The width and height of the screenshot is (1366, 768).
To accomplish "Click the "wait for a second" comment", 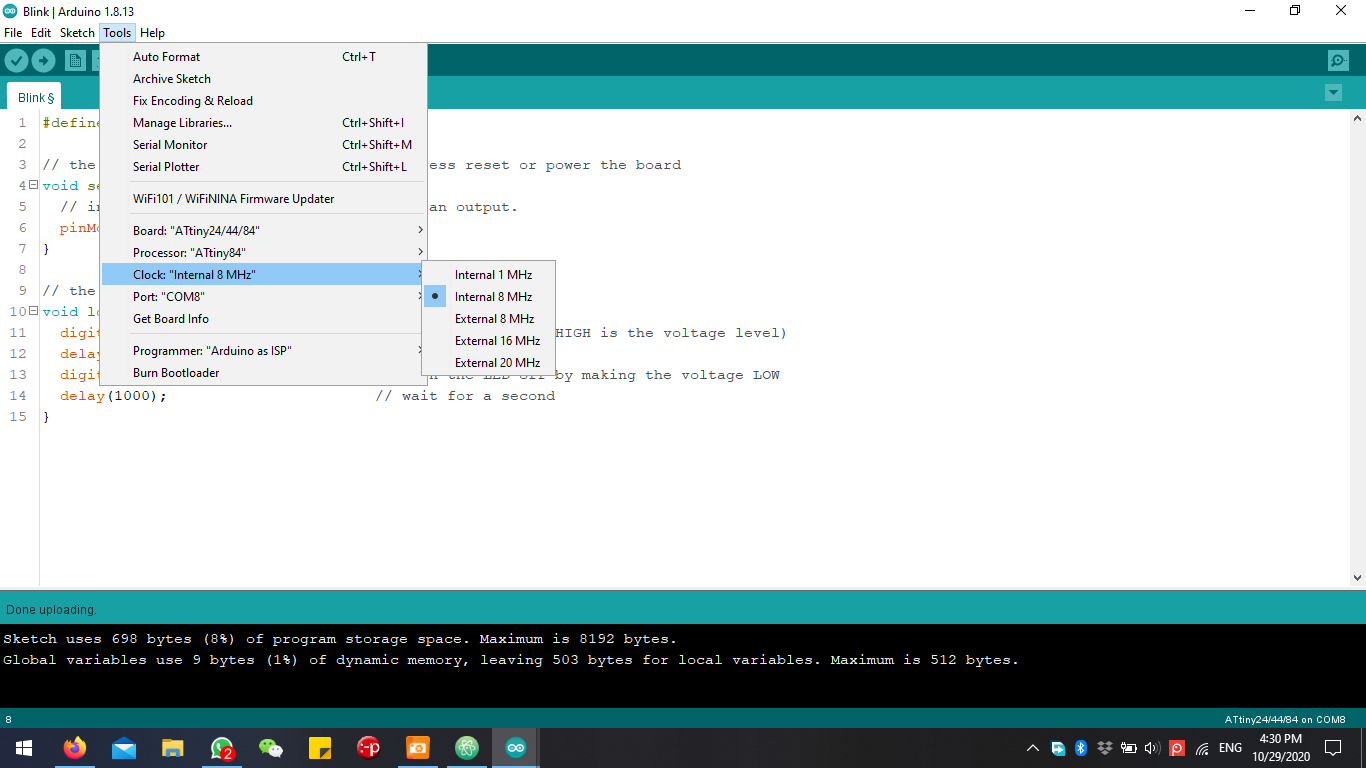I will pos(465,396).
